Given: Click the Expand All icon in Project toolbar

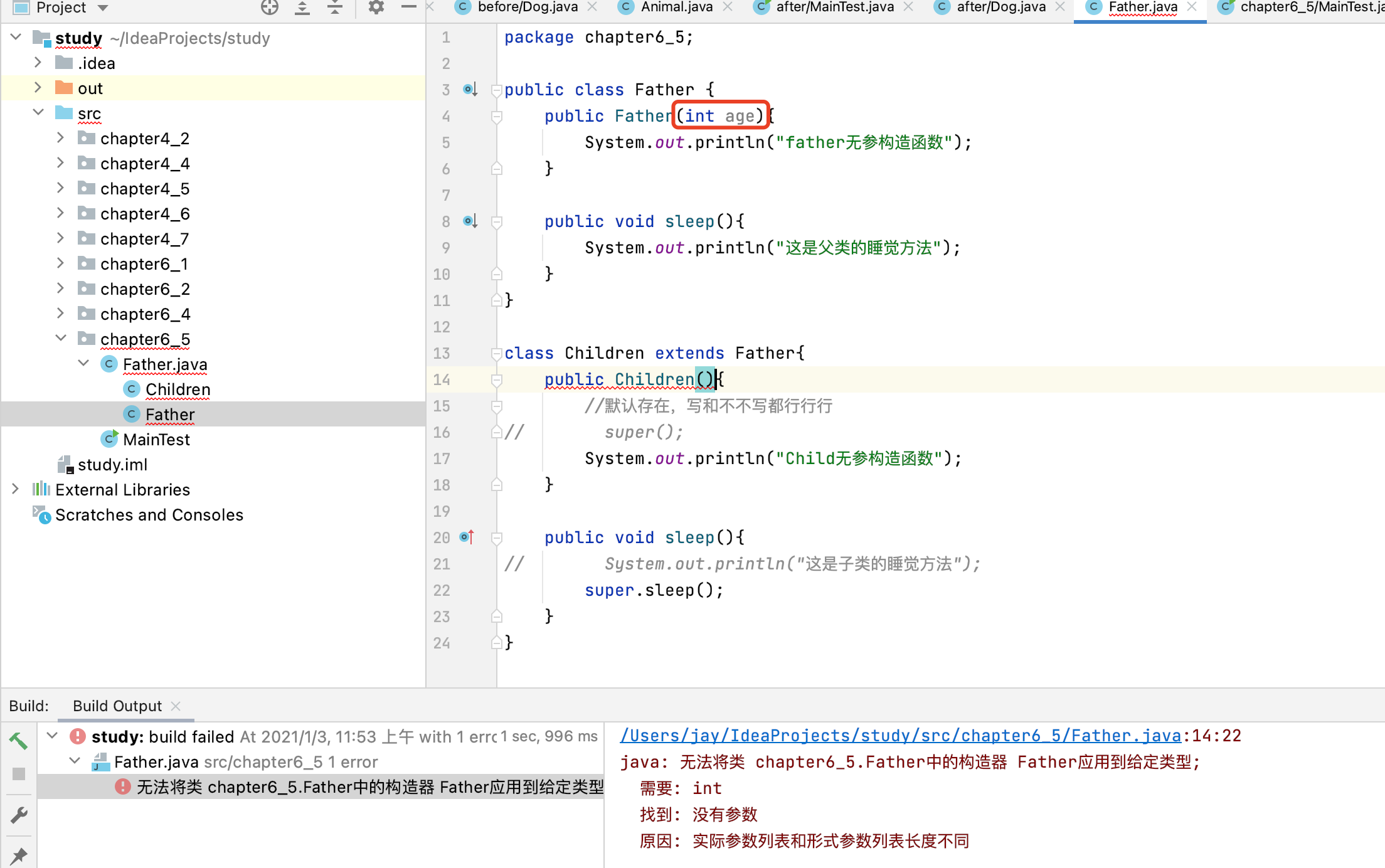Looking at the screenshot, I should pyautogui.click(x=302, y=8).
